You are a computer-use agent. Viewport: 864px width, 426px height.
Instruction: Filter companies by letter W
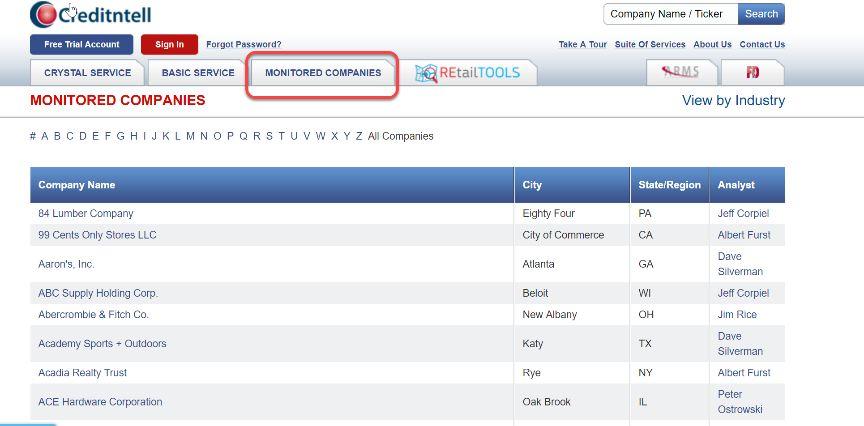[x=321, y=136]
